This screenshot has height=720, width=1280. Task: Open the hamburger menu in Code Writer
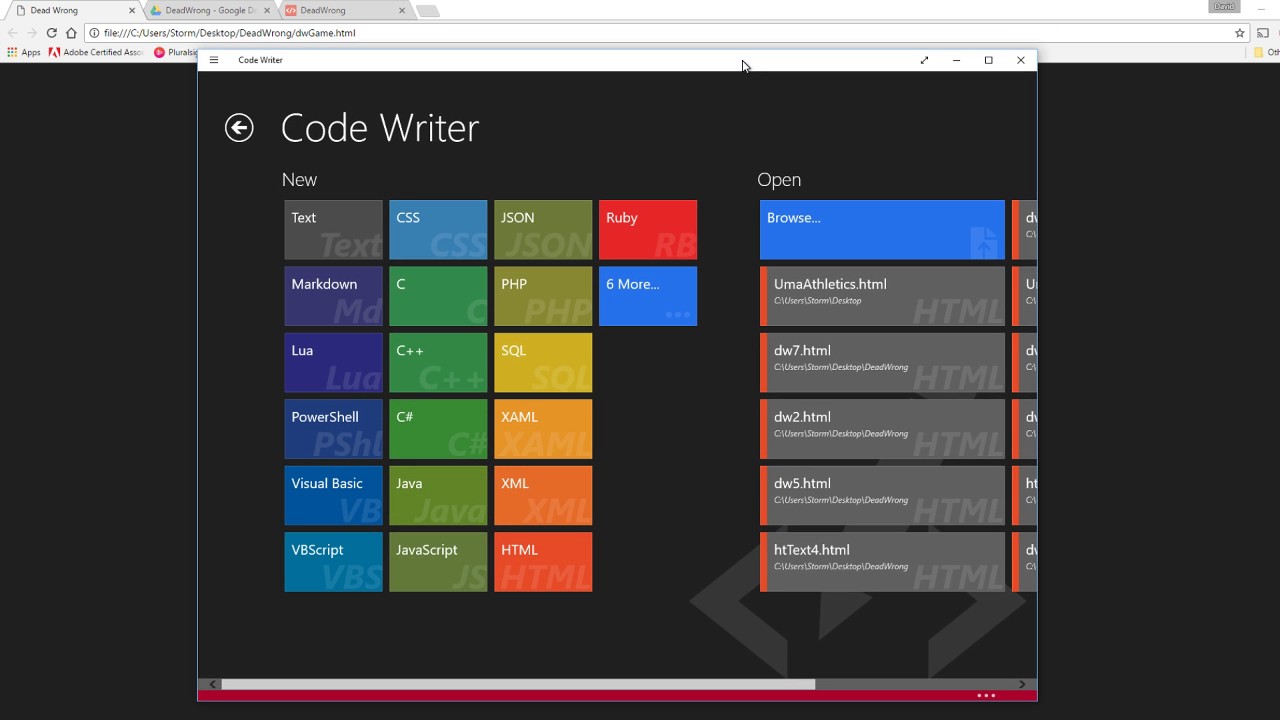[x=213, y=60]
